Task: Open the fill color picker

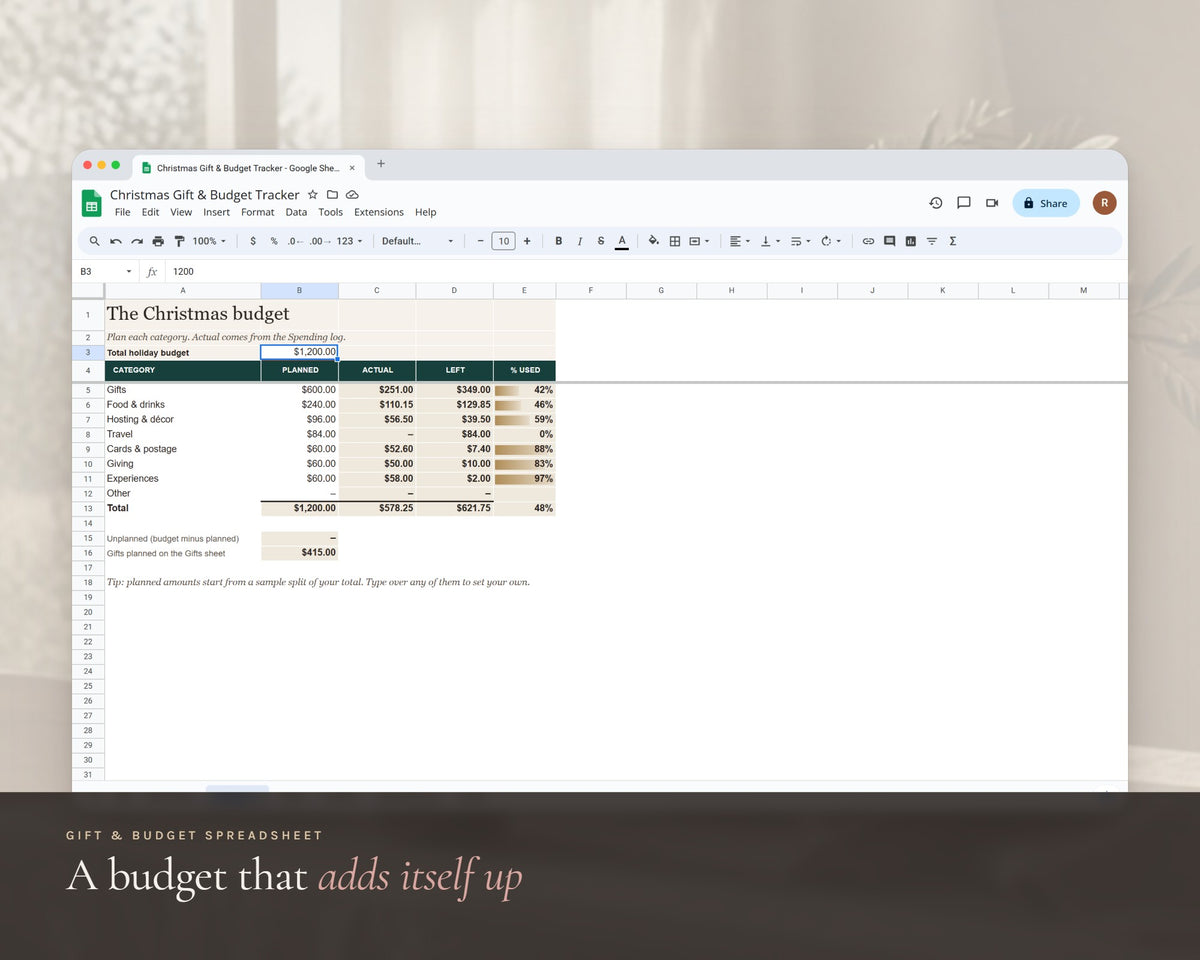Action: (x=653, y=241)
